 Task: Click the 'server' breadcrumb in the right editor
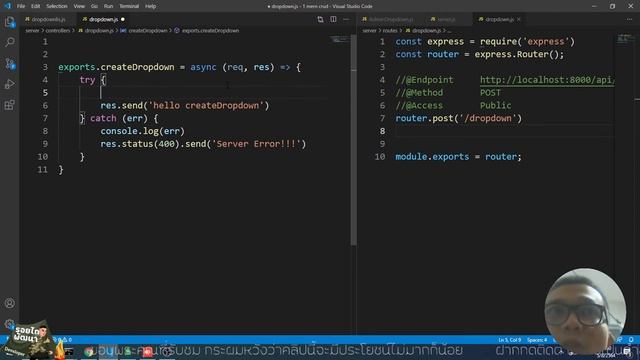369,31
